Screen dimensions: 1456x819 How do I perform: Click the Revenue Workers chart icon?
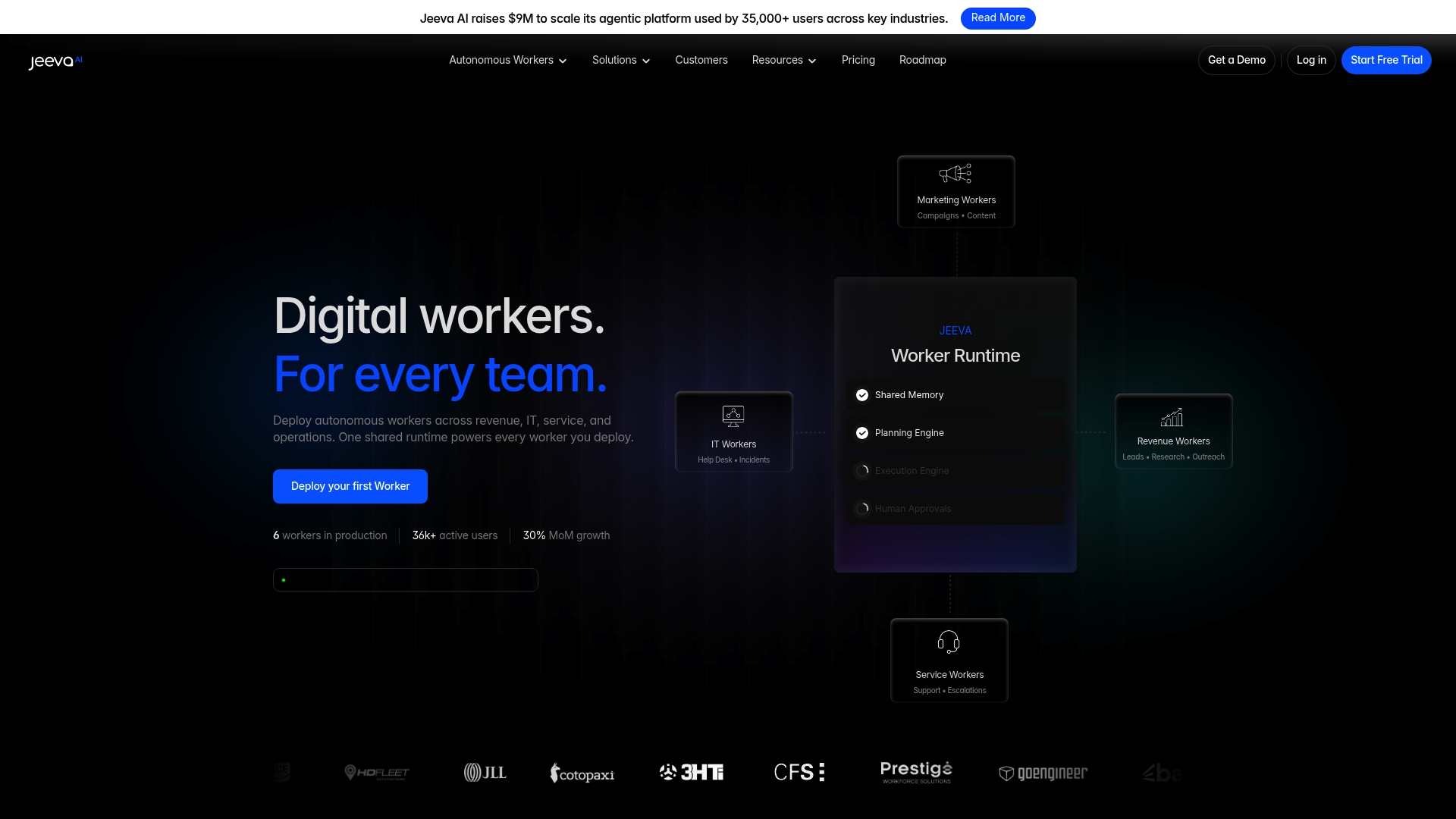(1172, 416)
